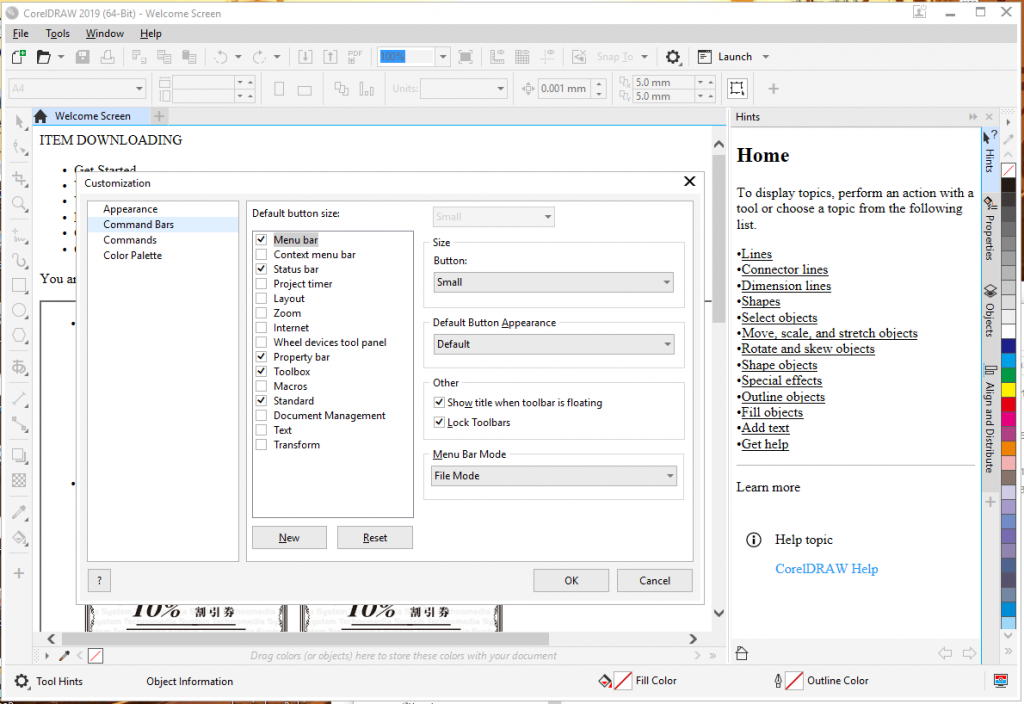
Task: Click the Full-screen preview icon
Action: click(466, 57)
